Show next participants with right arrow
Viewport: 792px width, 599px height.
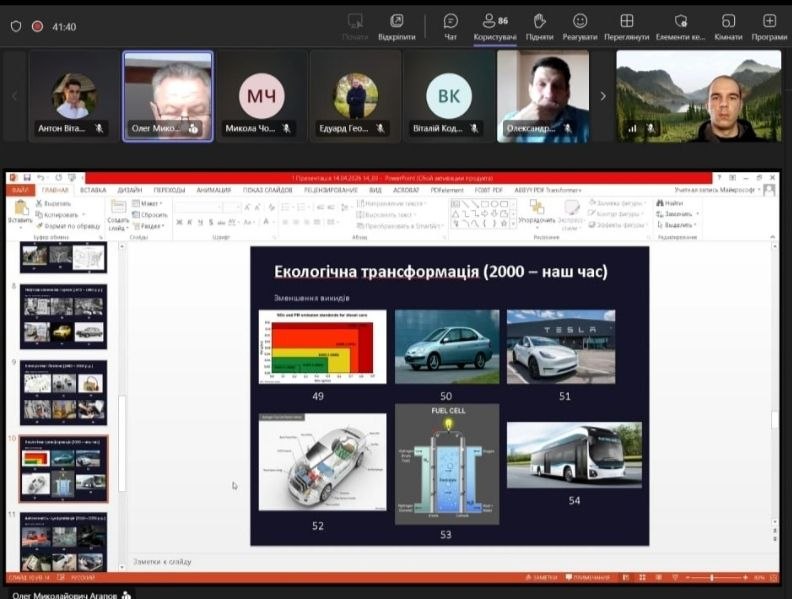[x=602, y=96]
